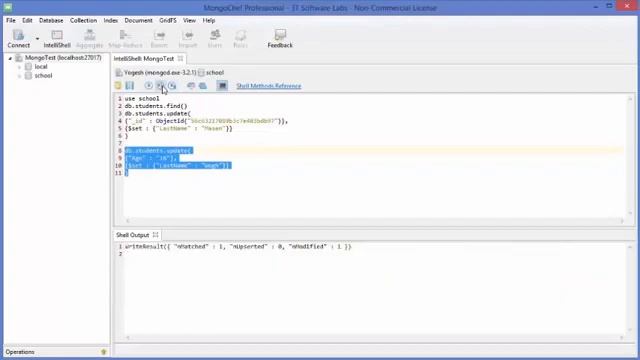Click the run with refresh icon
This screenshot has height=360, width=640.
coord(172,86)
